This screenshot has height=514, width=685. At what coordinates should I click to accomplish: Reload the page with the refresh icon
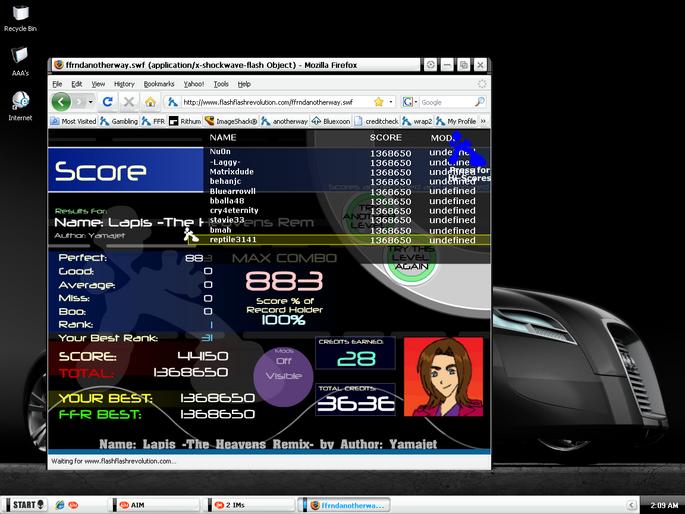pos(107,102)
